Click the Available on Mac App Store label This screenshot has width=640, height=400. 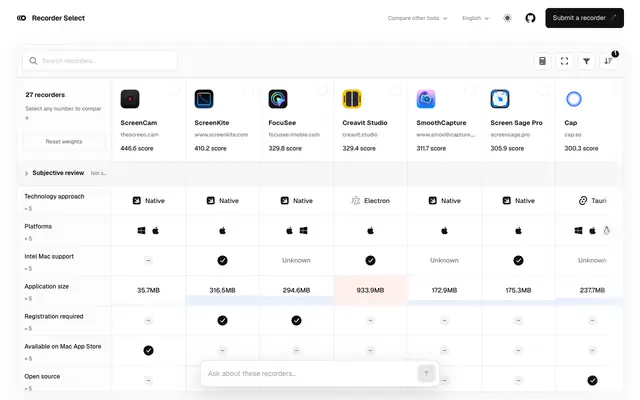[63, 346]
